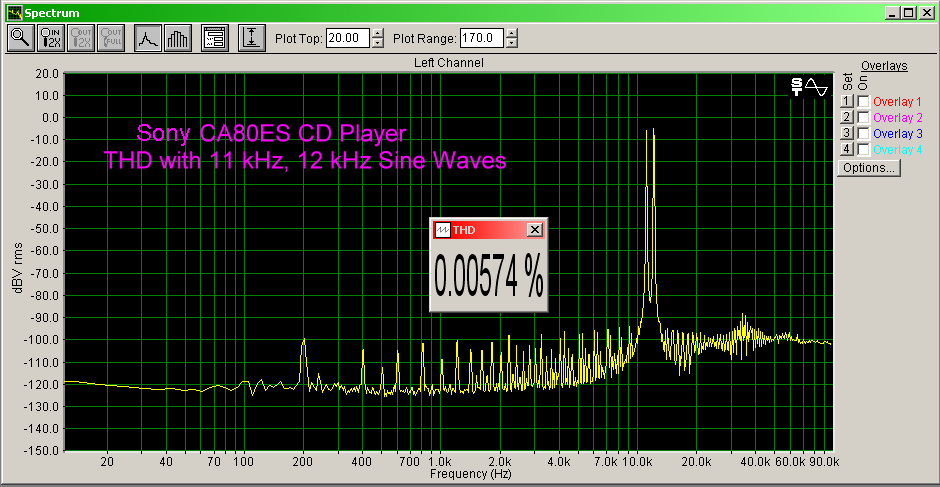Viewport: 940px width, 487px height.
Task: Click the Plot Top value field
Action: 347,39
